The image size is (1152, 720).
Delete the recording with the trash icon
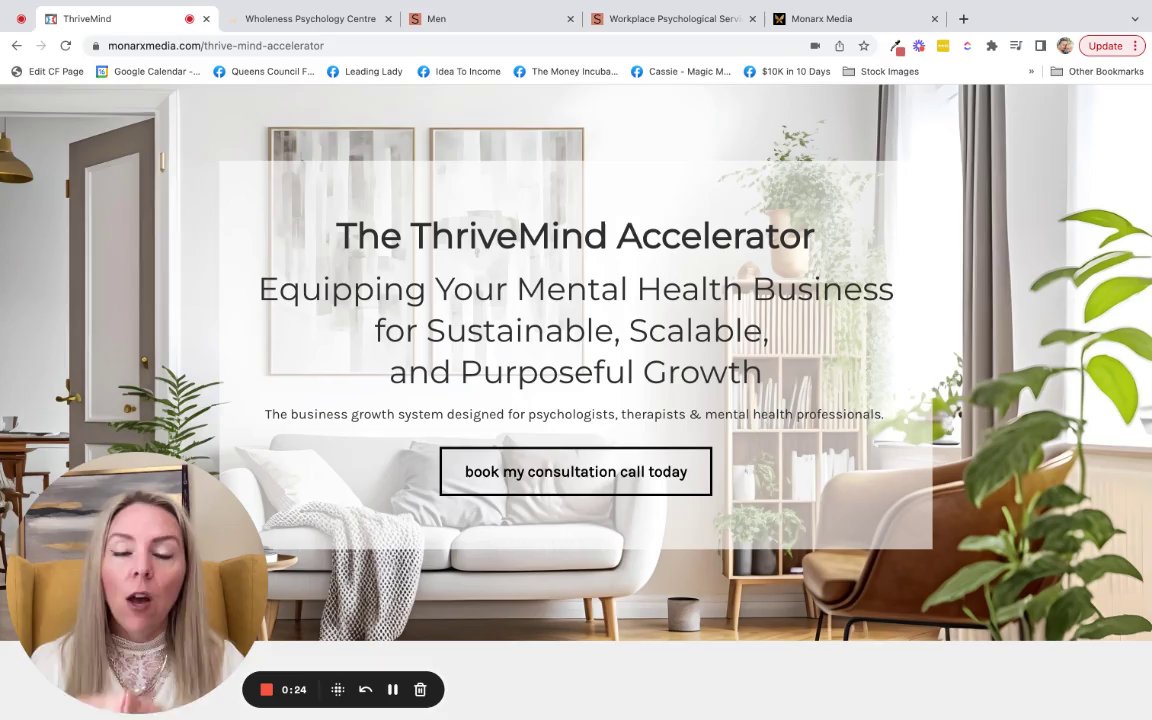[420, 689]
